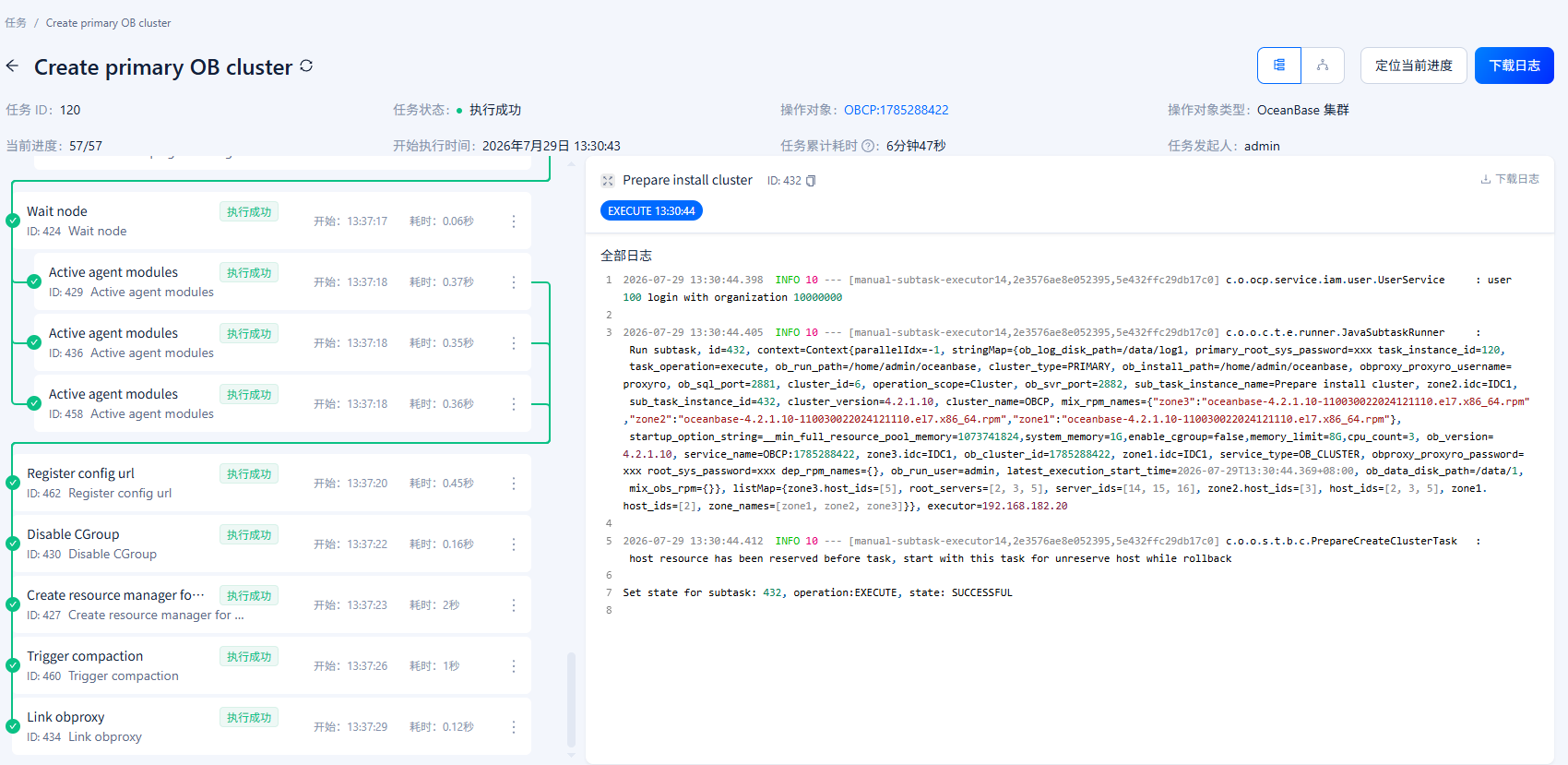1568x765 pixels.
Task: Click the blue 下载日志 button
Action: [x=1514, y=66]
